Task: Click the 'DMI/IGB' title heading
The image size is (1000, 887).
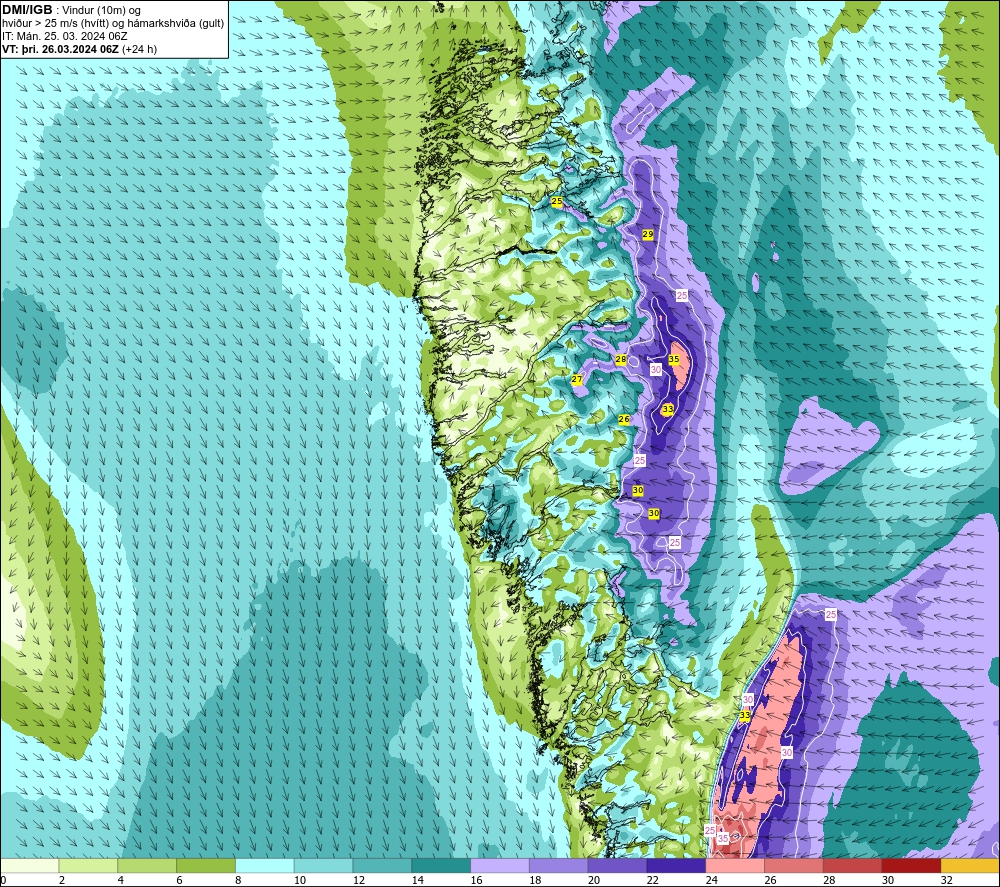Action: (x=27, y=10)
